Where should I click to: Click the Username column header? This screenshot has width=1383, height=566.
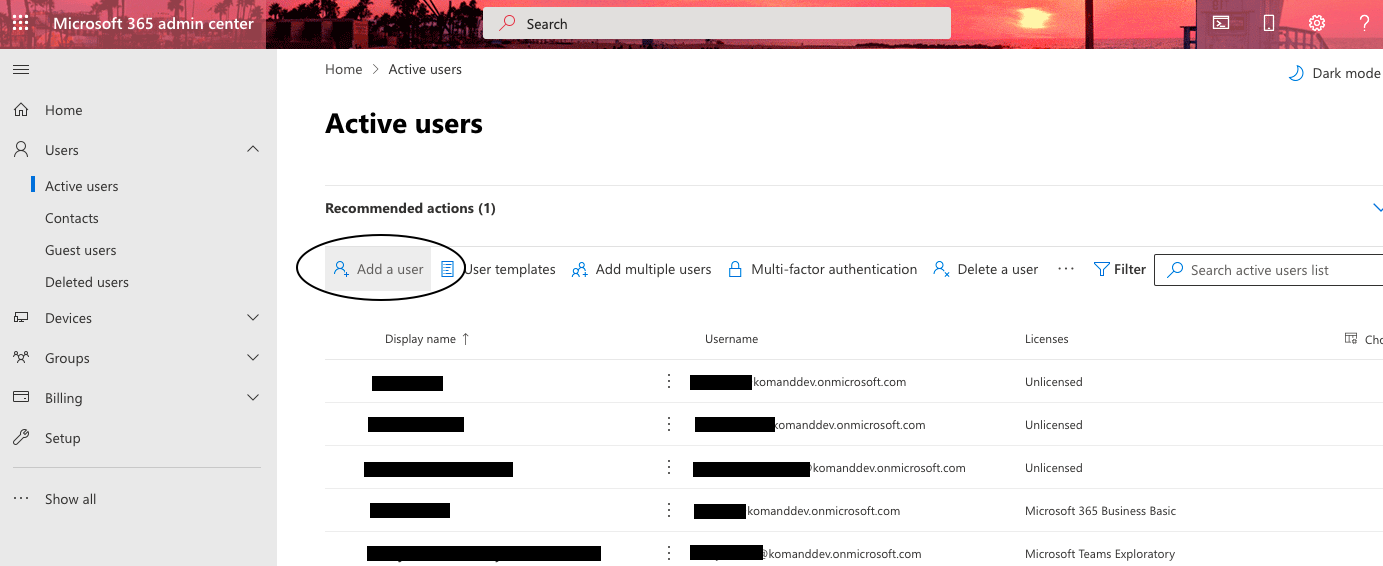732,339
